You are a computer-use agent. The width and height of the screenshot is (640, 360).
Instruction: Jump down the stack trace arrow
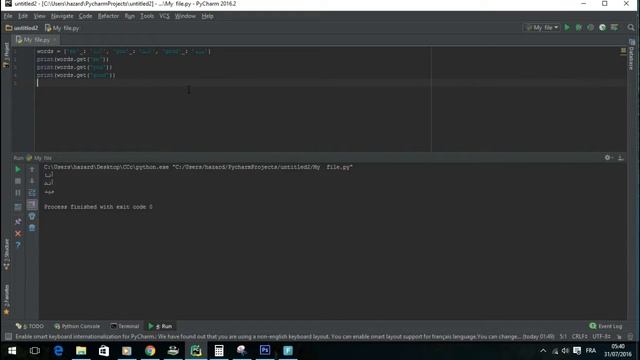click(32, 181)
